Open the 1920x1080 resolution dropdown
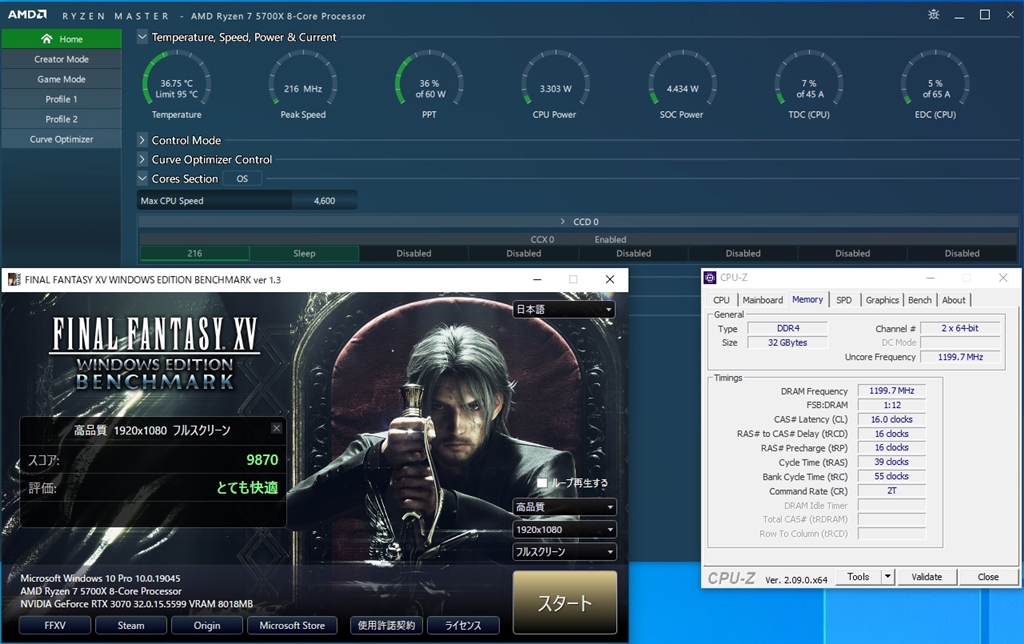This screenshot has height=644, width=1024. point(564,530)
